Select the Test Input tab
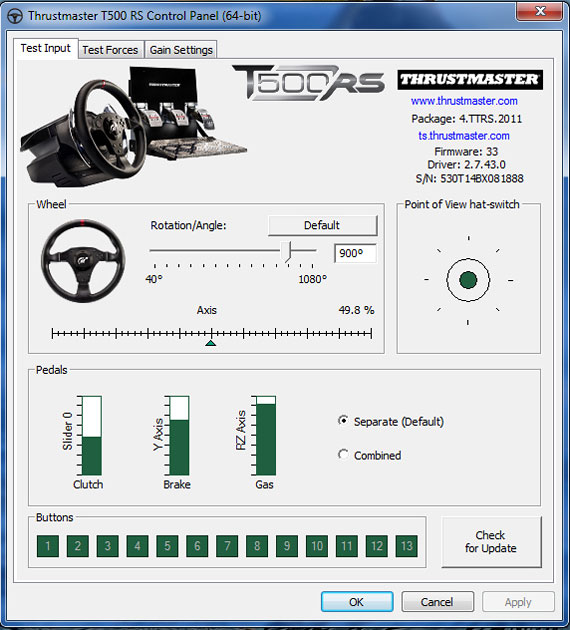This screenshot has height=630, width=570. pyautogui.click(x=45, y=48)
